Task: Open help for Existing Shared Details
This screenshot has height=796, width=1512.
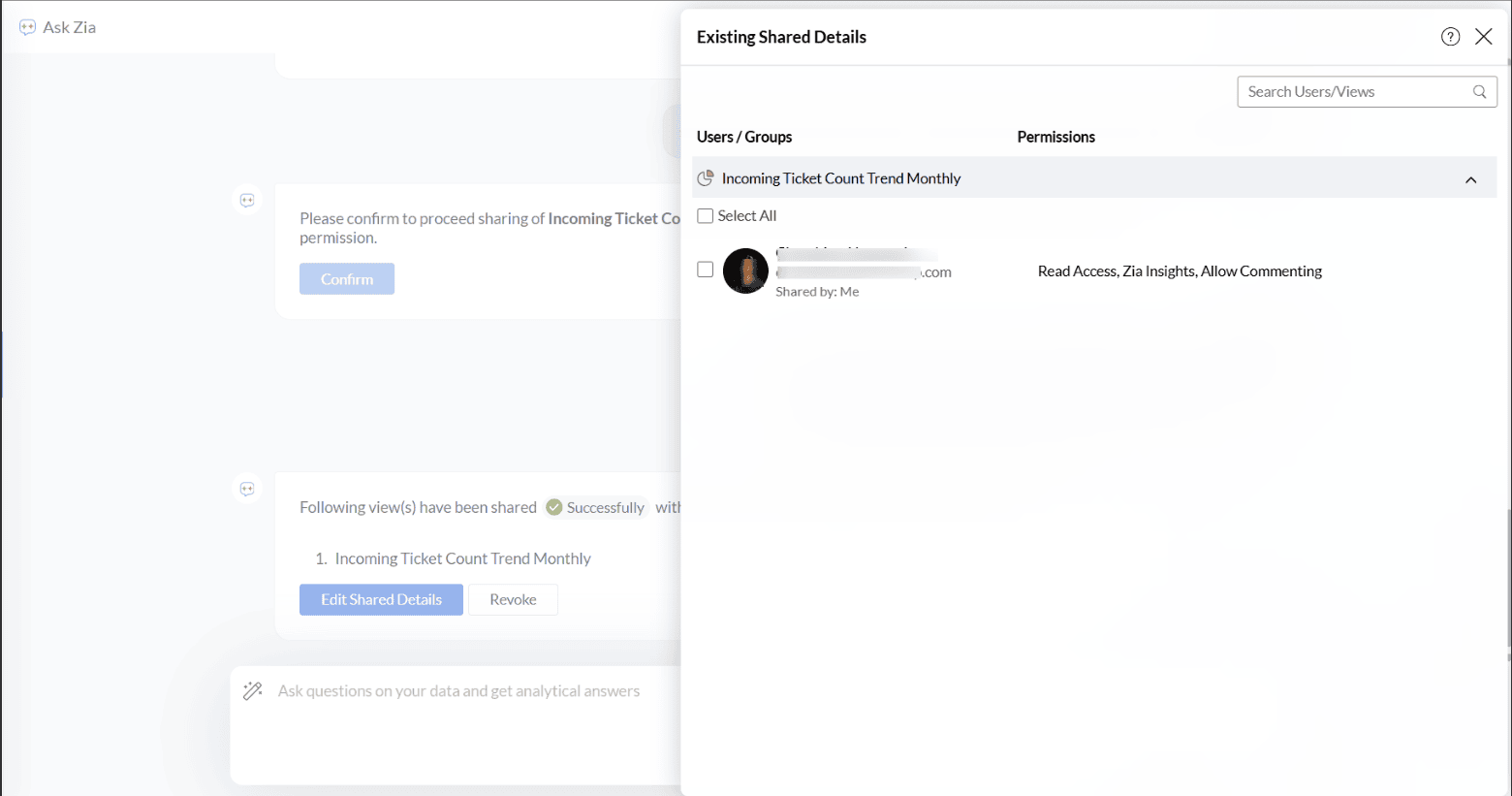Action: (x=1450, y=37)
